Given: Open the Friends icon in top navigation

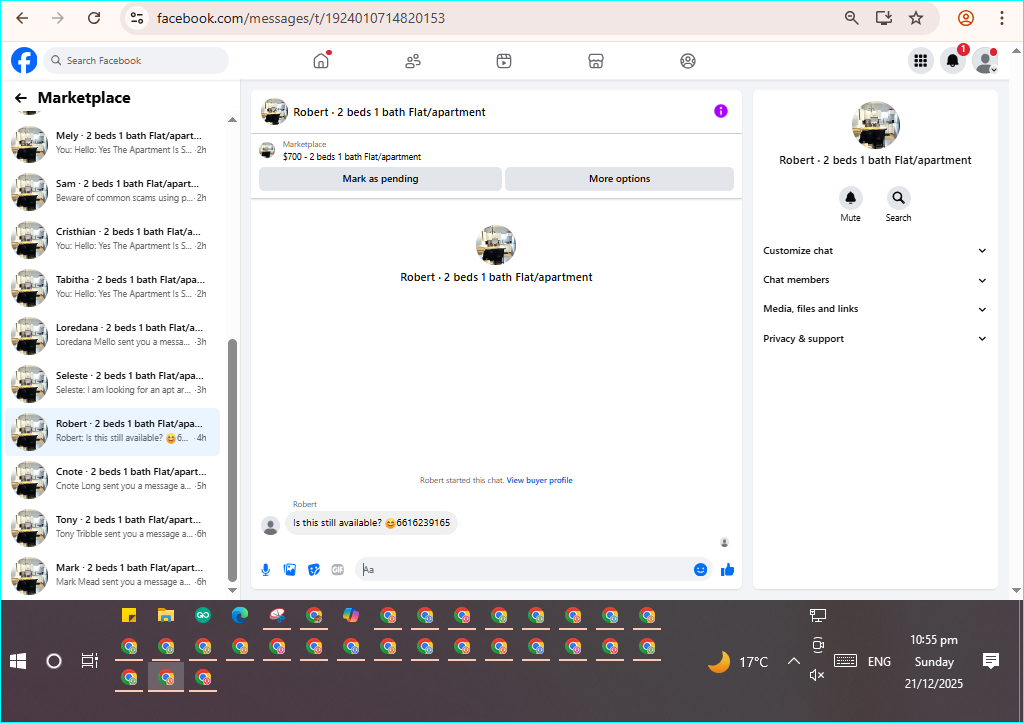Looking at the screenshot, I should pyautogui.click(x=413, y=61).
